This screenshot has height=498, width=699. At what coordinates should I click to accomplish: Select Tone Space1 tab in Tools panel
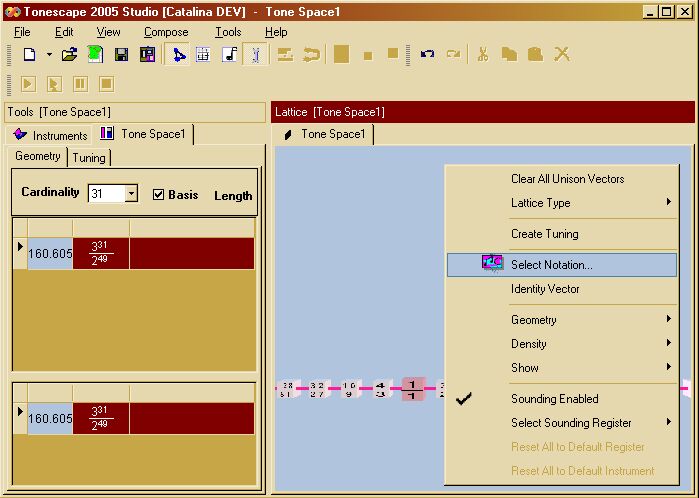point(143,134)
